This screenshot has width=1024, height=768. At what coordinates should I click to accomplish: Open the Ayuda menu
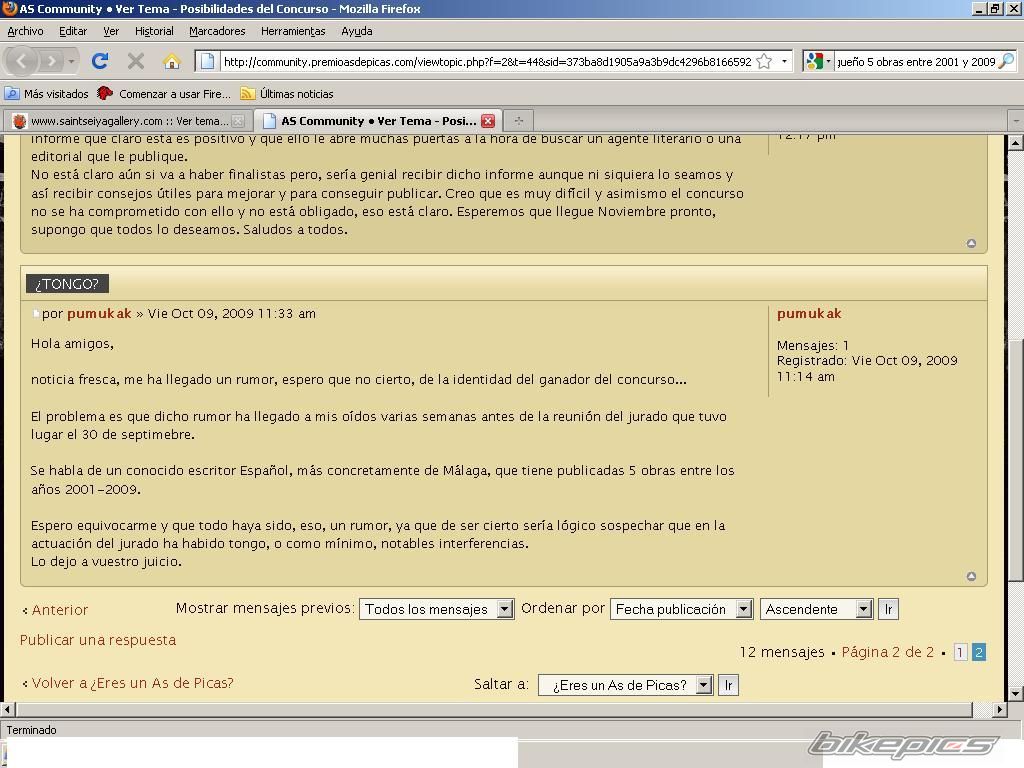[357, 31]
